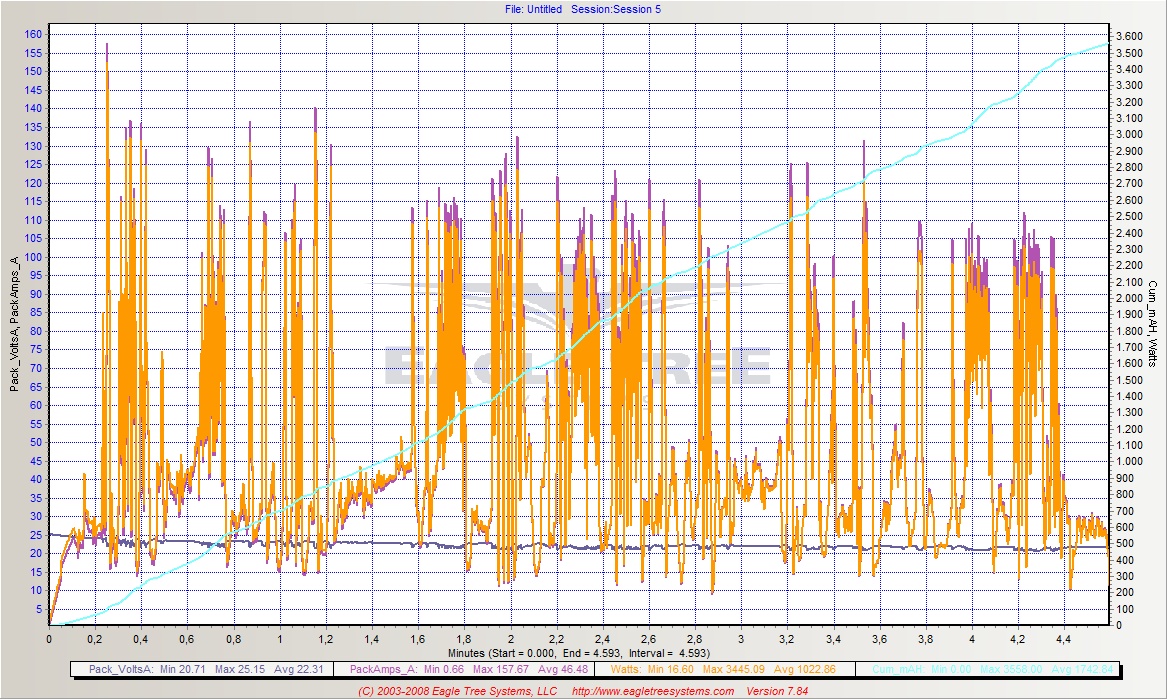This screenshot has width=1167, height=699.
Task: Open the www.eagletreesystems.com link
Action: click(x=653, y=691)
